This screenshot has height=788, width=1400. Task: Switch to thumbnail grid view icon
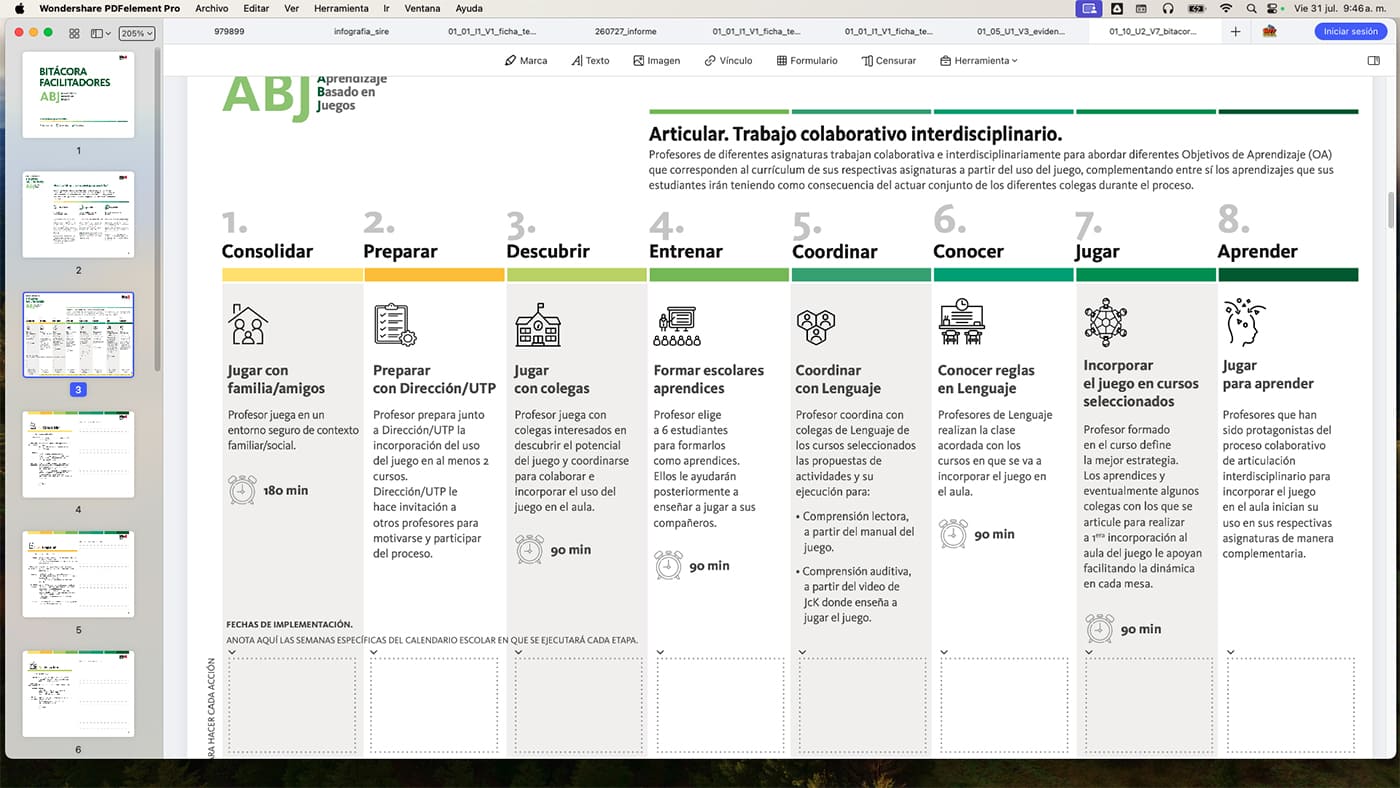(x=74, y=33)
